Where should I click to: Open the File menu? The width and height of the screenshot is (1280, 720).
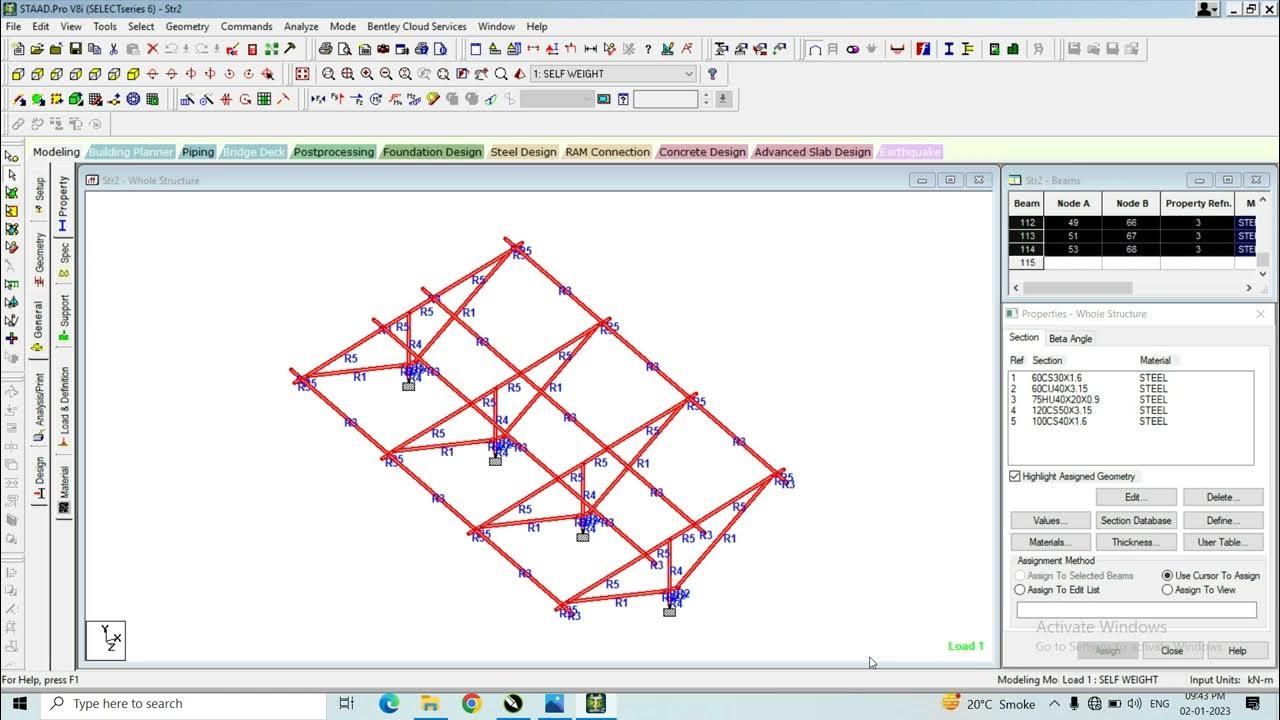coord(14,26)
